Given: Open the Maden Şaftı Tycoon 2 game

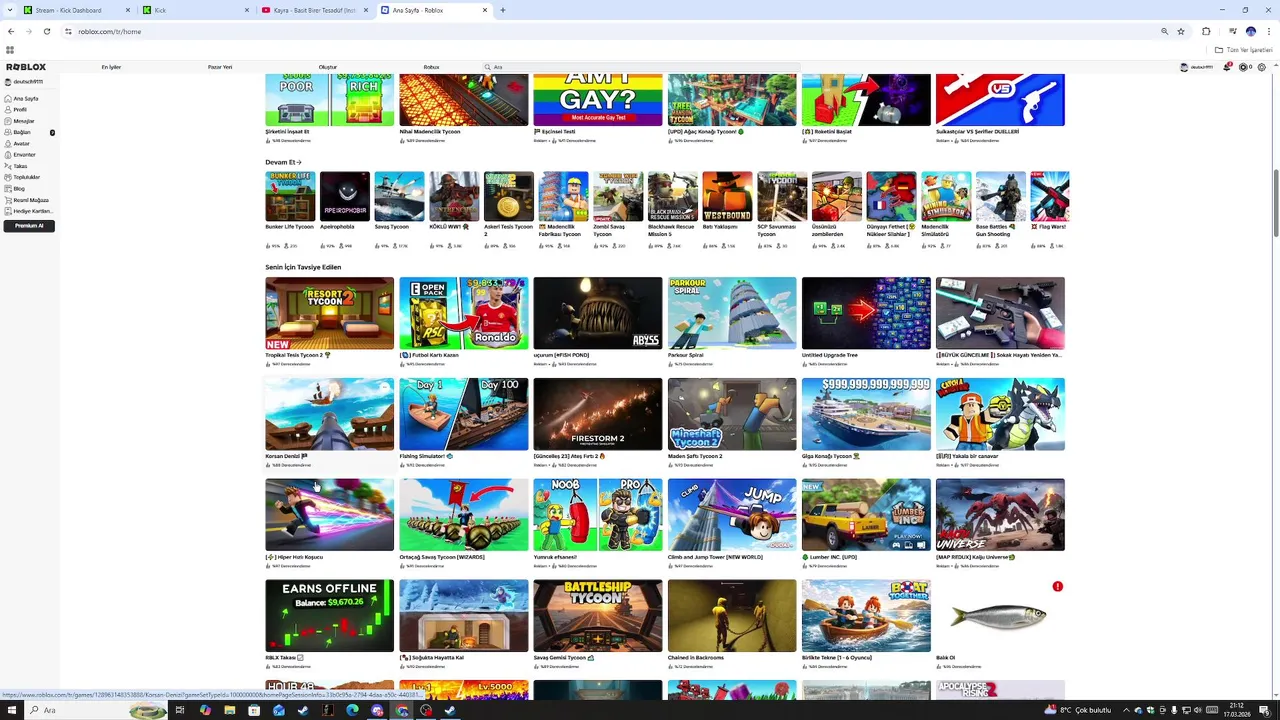Looking at the screenshot, I should click(732, 414).
